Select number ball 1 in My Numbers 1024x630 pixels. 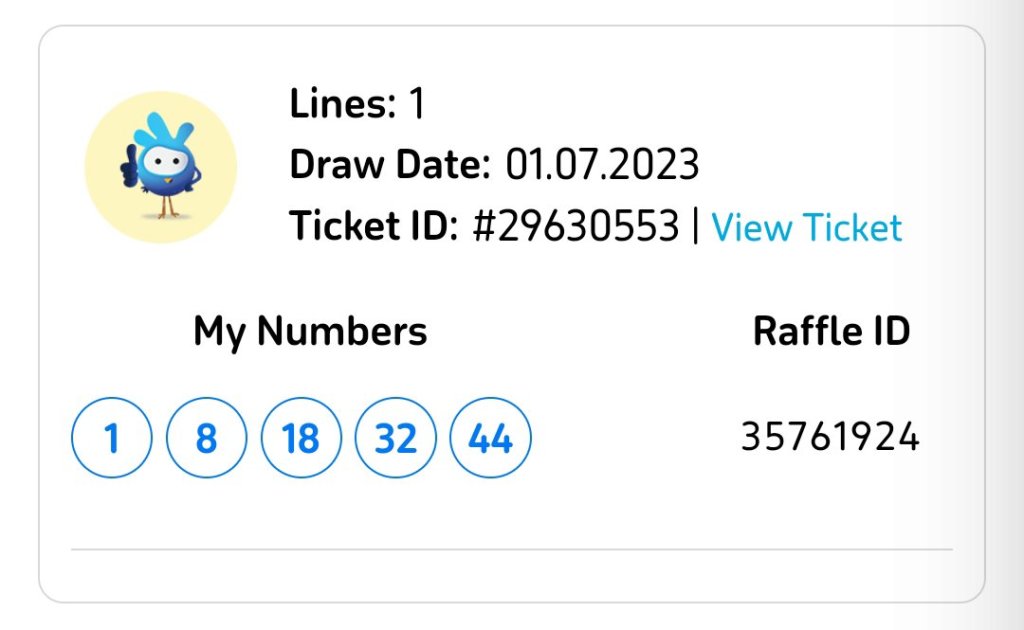(112, 438)
